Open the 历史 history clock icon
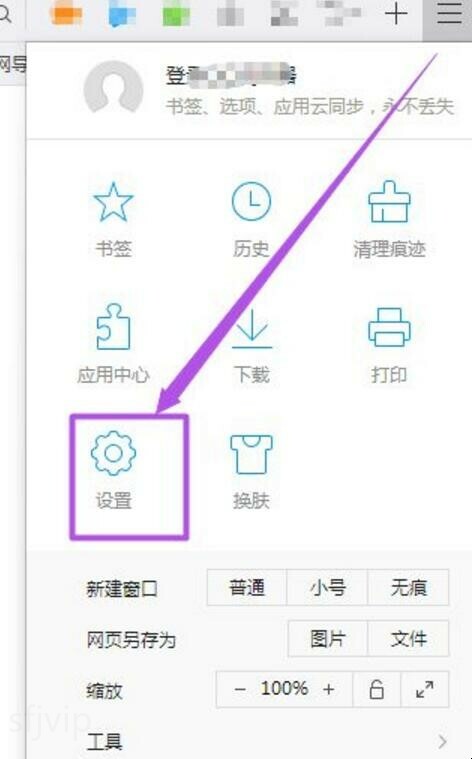 [x=251, y=201]
